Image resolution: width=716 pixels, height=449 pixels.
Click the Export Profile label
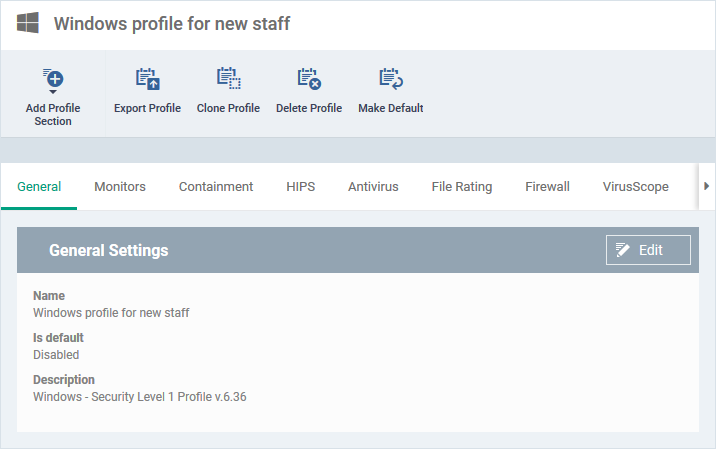(x=147, y=108)
